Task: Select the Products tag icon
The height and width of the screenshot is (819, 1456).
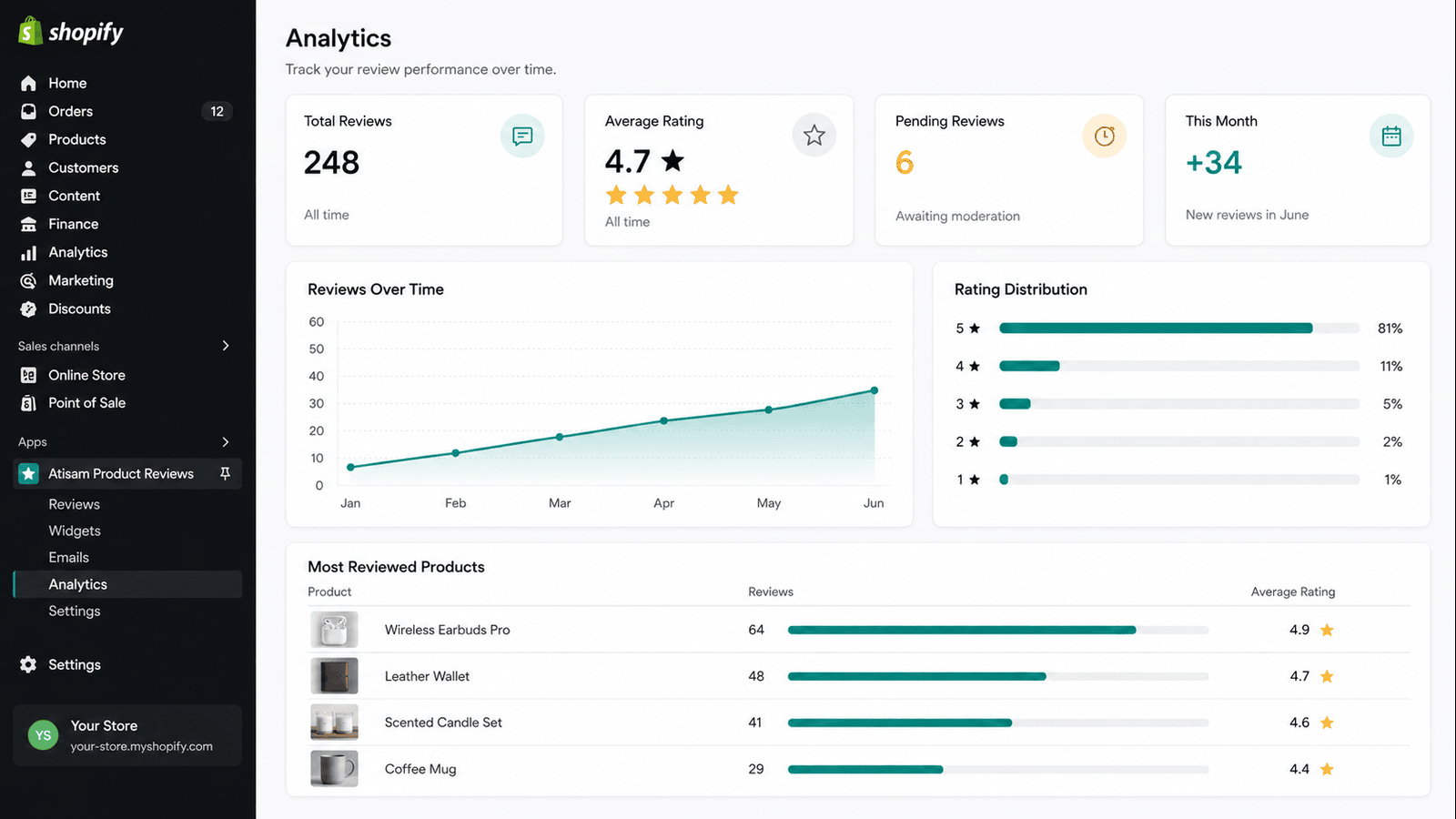Action: (x=29, y=139)
